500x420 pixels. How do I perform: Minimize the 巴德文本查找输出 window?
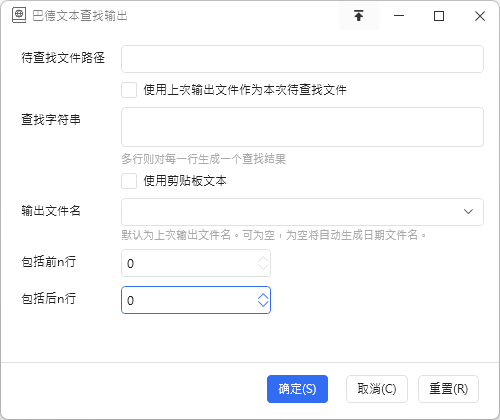(399, 16)
